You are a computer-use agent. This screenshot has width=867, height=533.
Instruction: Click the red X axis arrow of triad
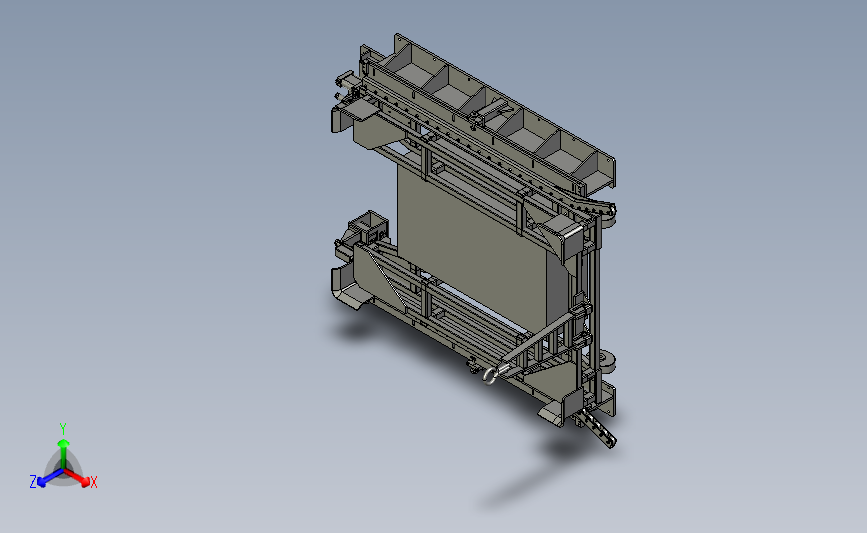(x=78, y=478)
